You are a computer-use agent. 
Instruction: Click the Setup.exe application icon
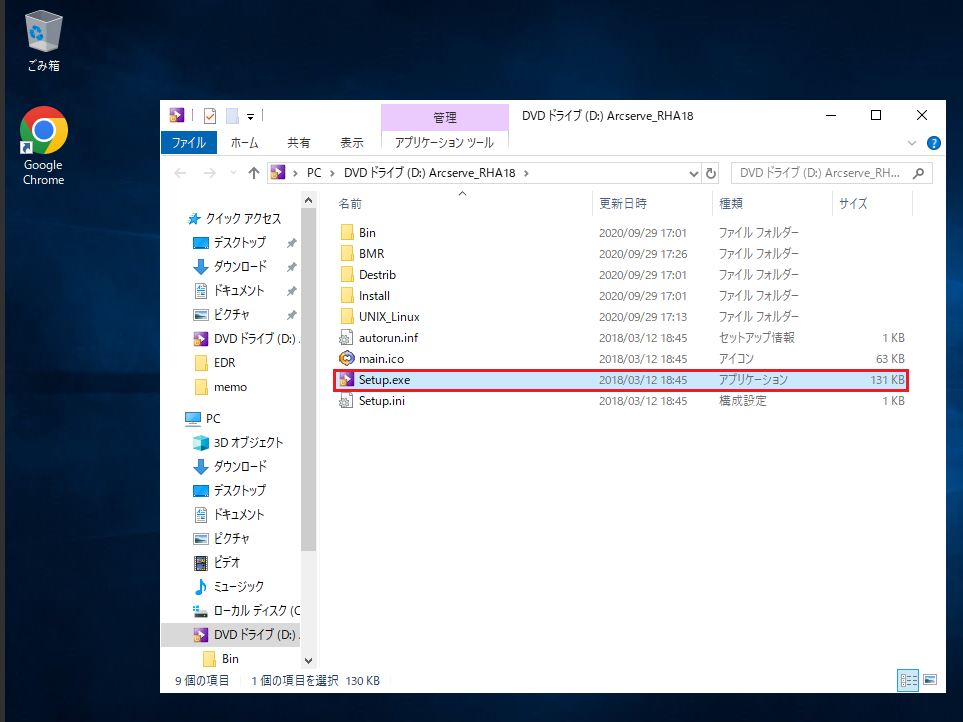[346, 379]
